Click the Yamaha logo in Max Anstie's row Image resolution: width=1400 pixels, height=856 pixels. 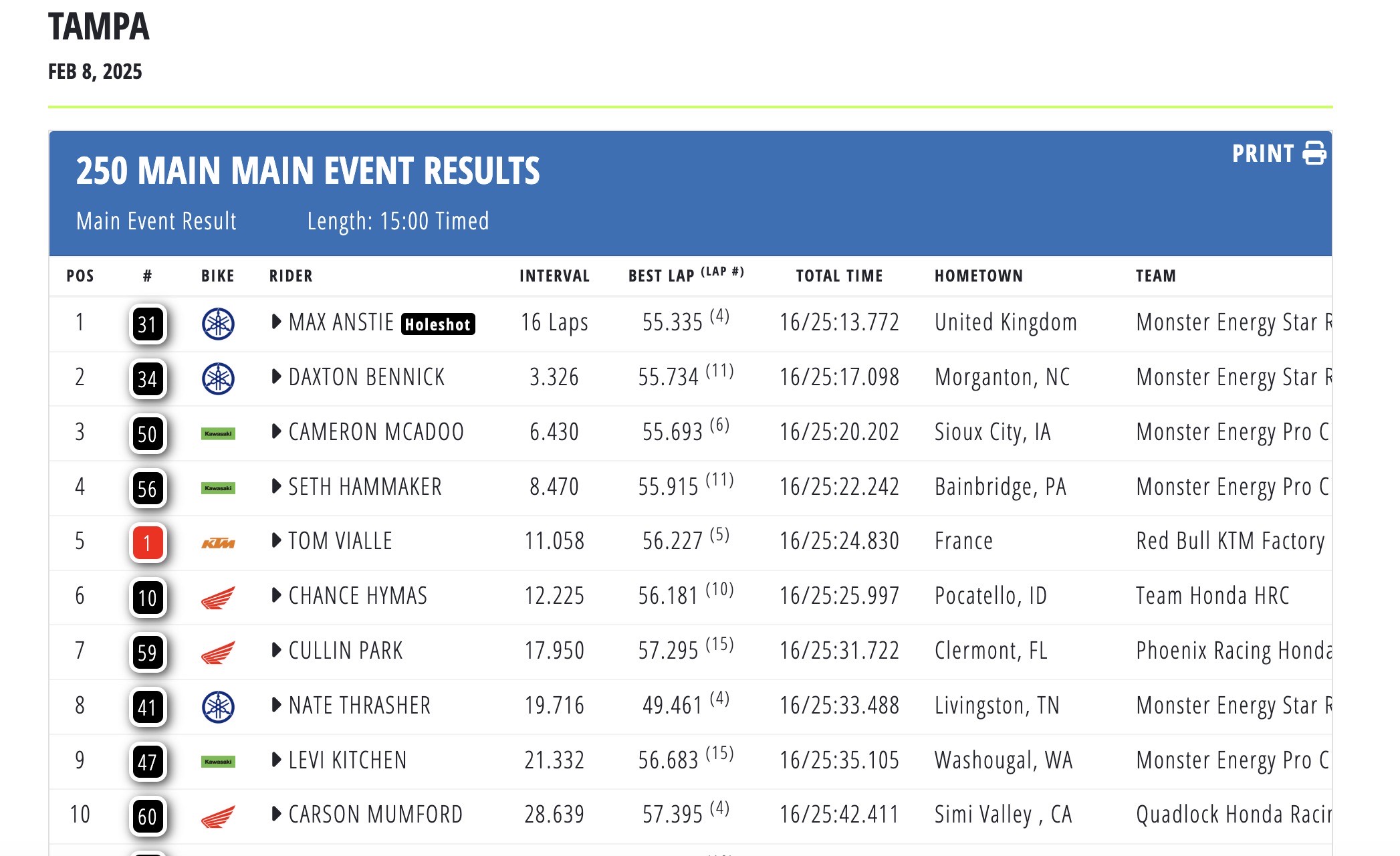tap(218, 324)
